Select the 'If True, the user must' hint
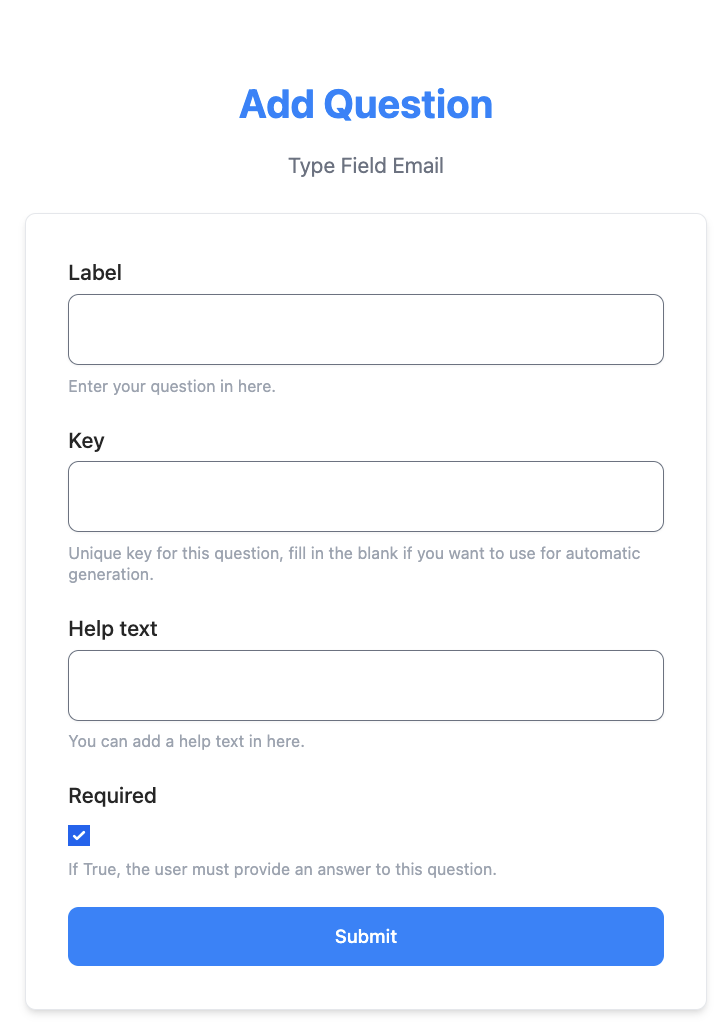 [282, 869]
